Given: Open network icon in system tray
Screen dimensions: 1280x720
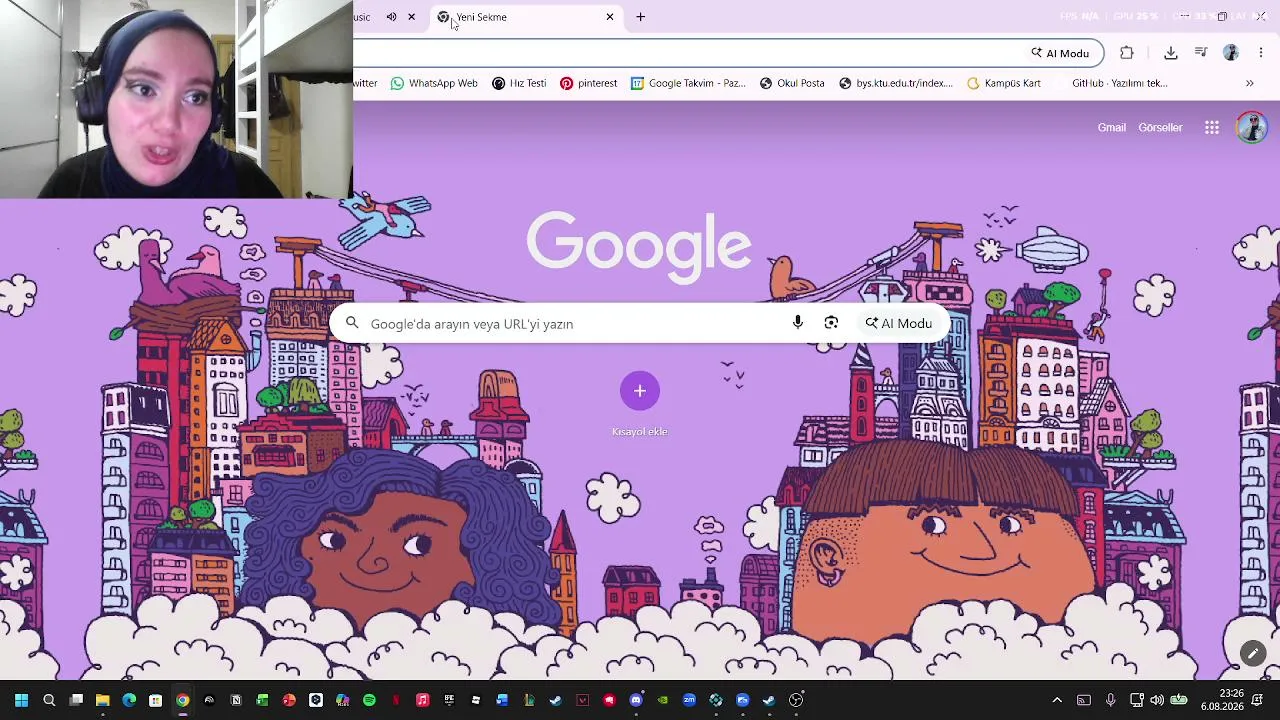Looking at the screenshot, I should [1137, 700].
